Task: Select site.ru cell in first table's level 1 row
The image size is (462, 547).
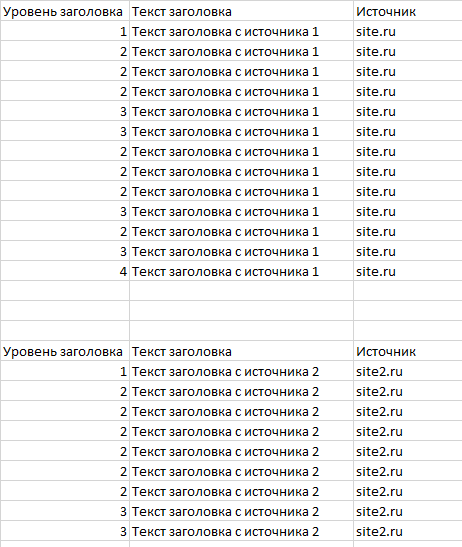Action: pos(408,31)
